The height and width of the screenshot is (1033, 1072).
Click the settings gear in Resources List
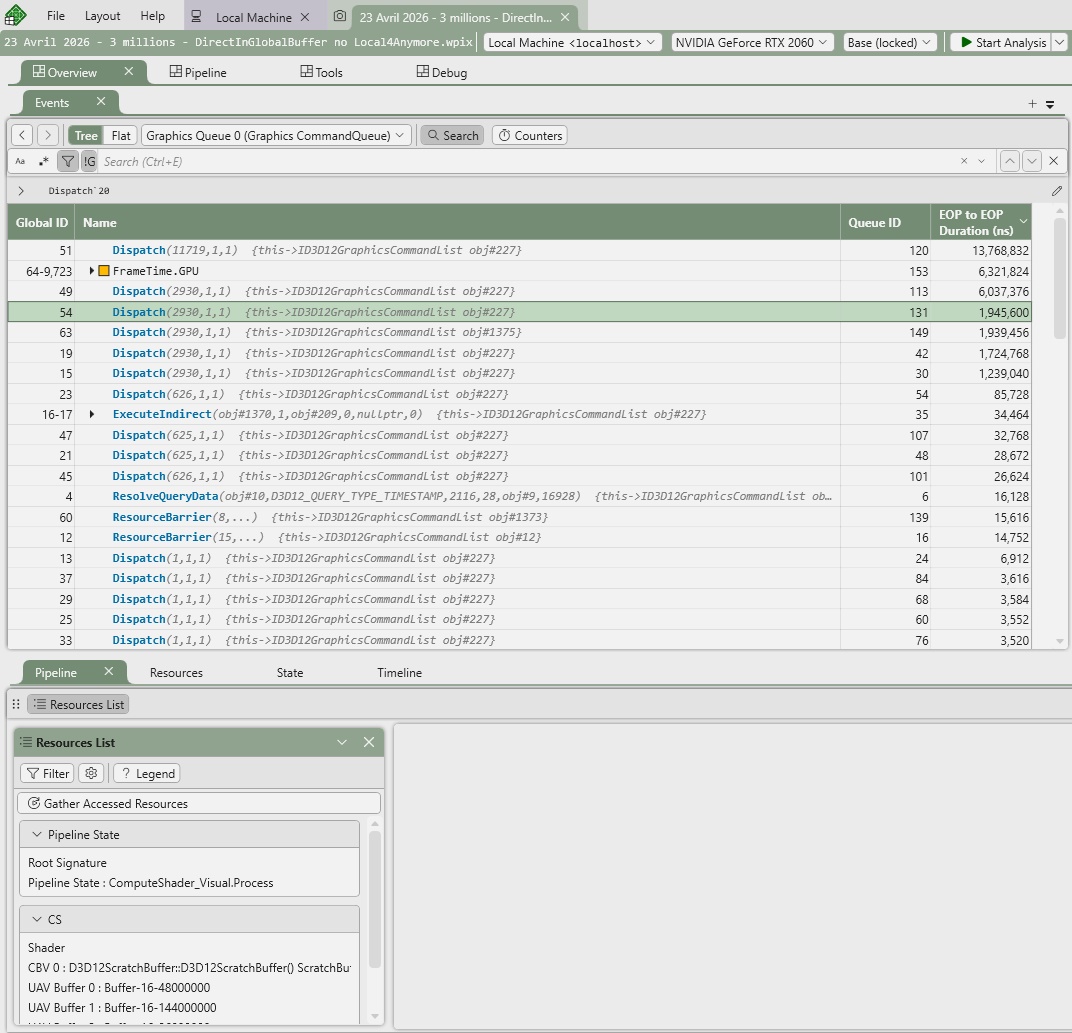tap(91, 773)
